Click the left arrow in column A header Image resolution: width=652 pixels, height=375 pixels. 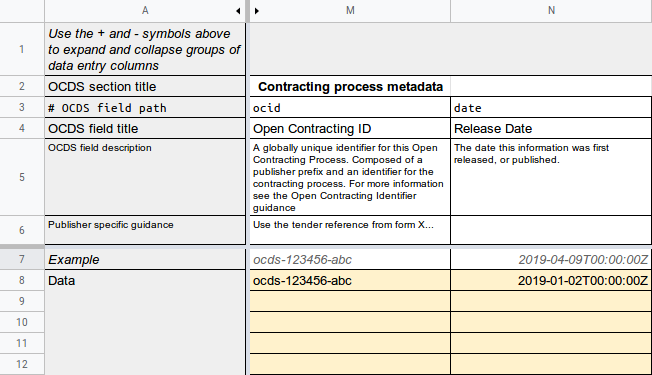point(238,11)
